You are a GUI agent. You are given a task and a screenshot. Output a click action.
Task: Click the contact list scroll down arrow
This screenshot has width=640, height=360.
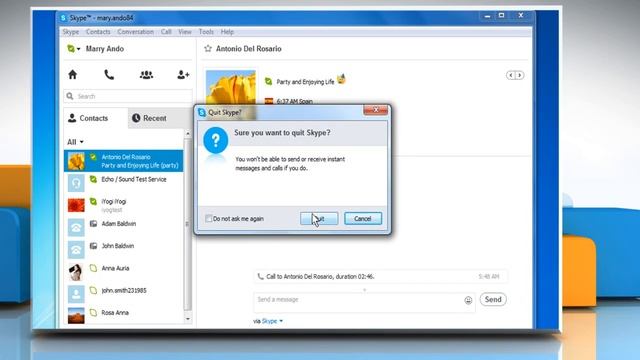tap(188, 319)
